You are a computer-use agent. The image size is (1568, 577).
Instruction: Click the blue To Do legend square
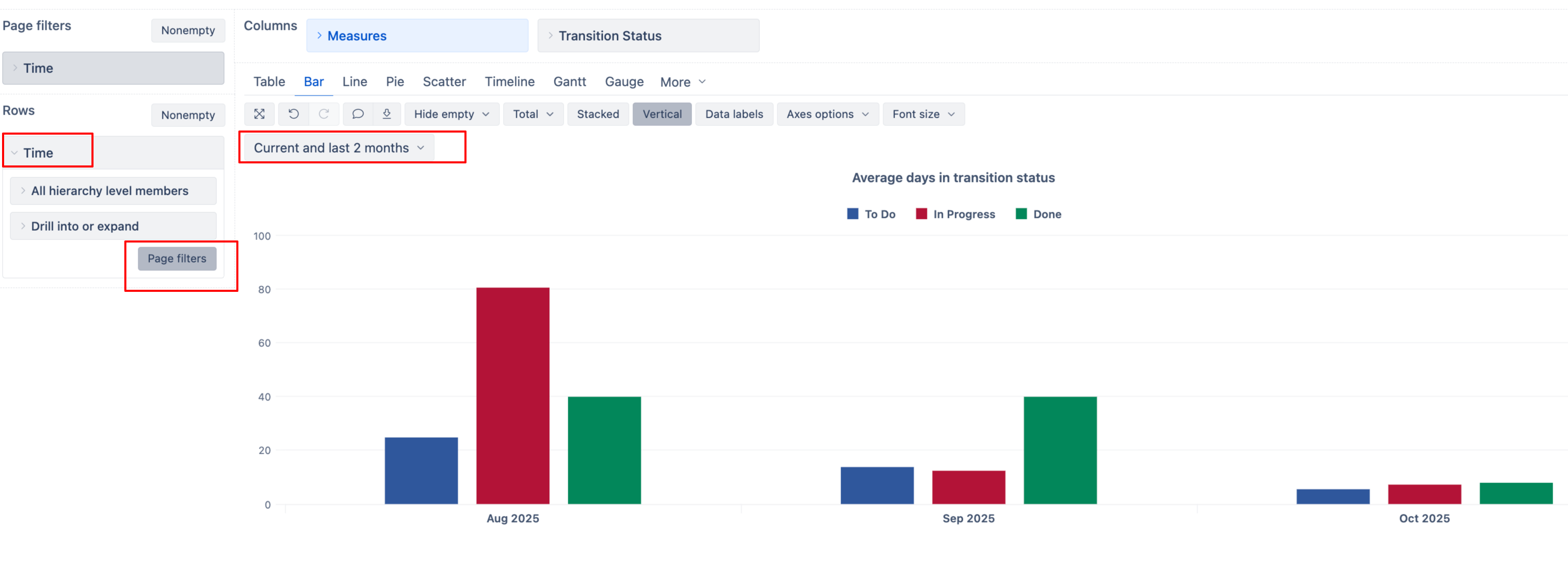(x=852, y=214)
